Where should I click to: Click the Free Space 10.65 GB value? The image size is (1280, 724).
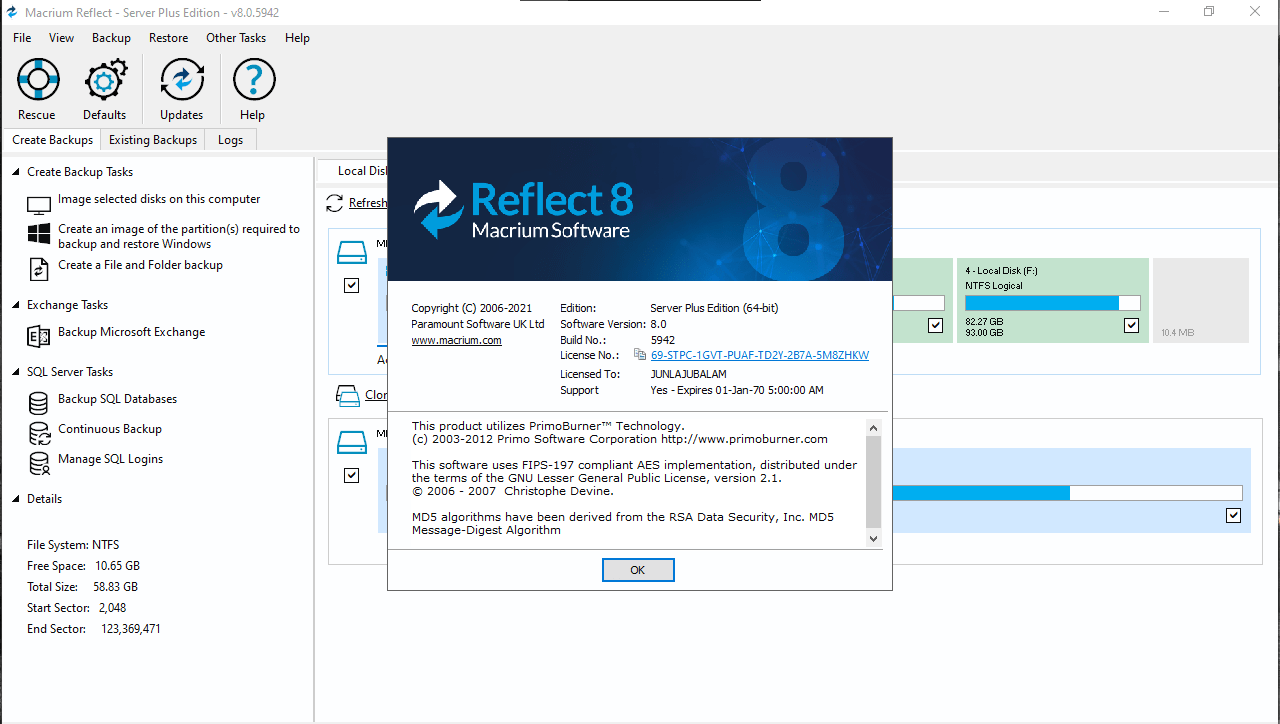click(118, 566)
